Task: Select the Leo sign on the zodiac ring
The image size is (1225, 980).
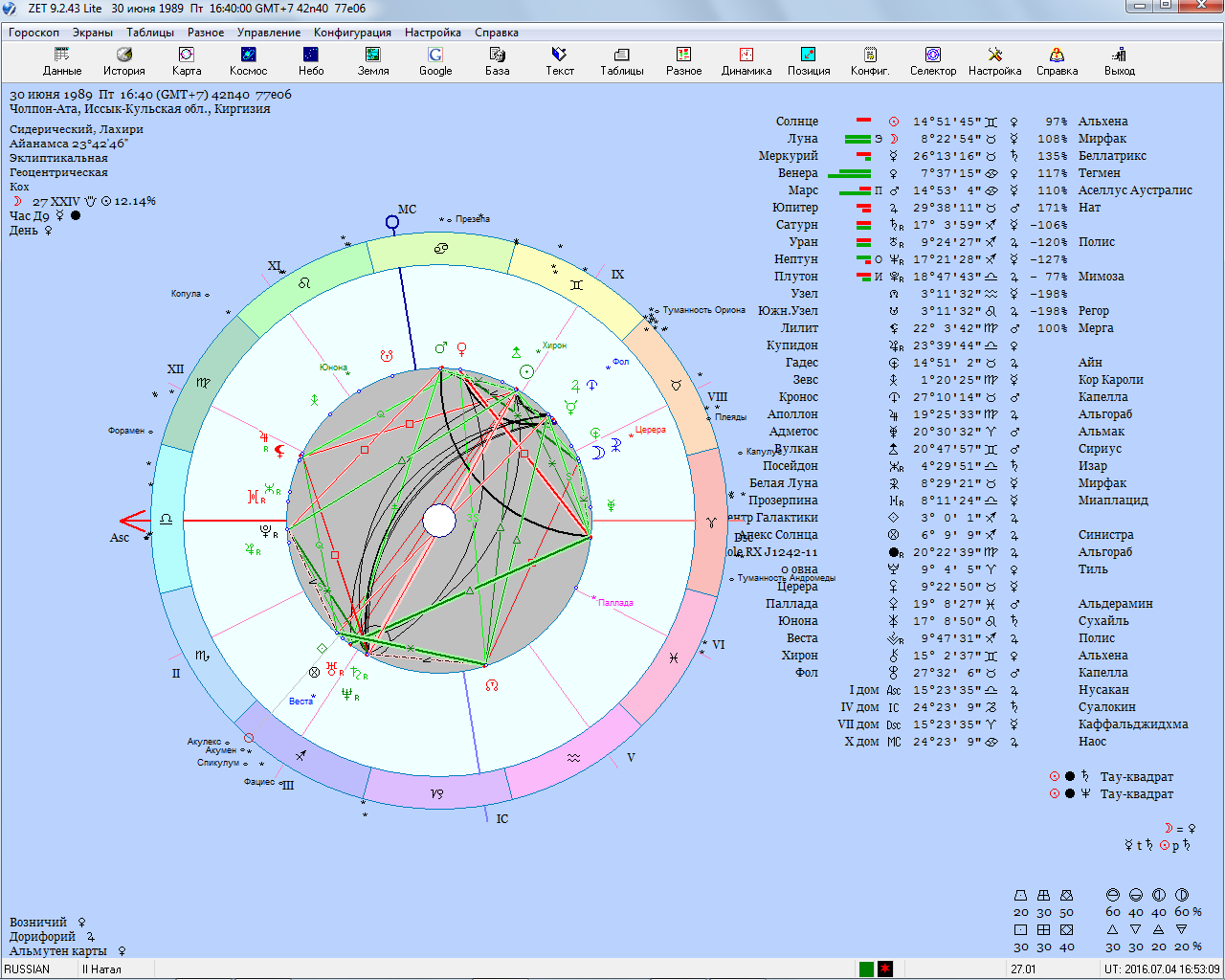Action: (x=304, y=283)
